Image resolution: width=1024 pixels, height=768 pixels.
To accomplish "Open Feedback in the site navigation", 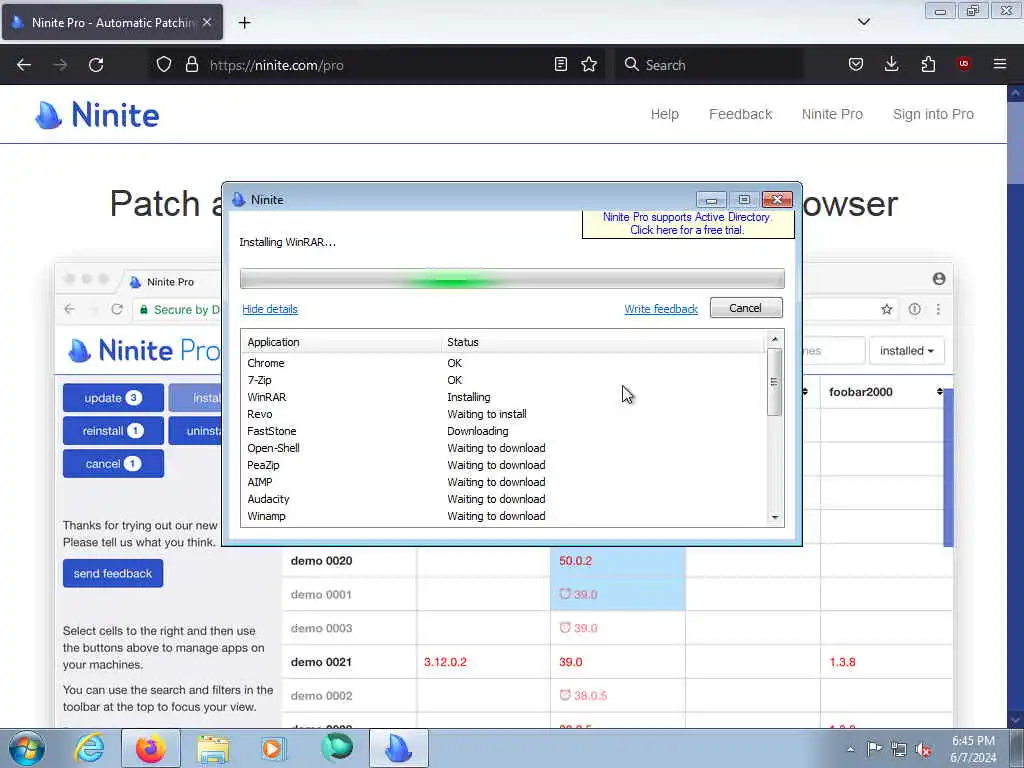I will click(x=741, y=114).
